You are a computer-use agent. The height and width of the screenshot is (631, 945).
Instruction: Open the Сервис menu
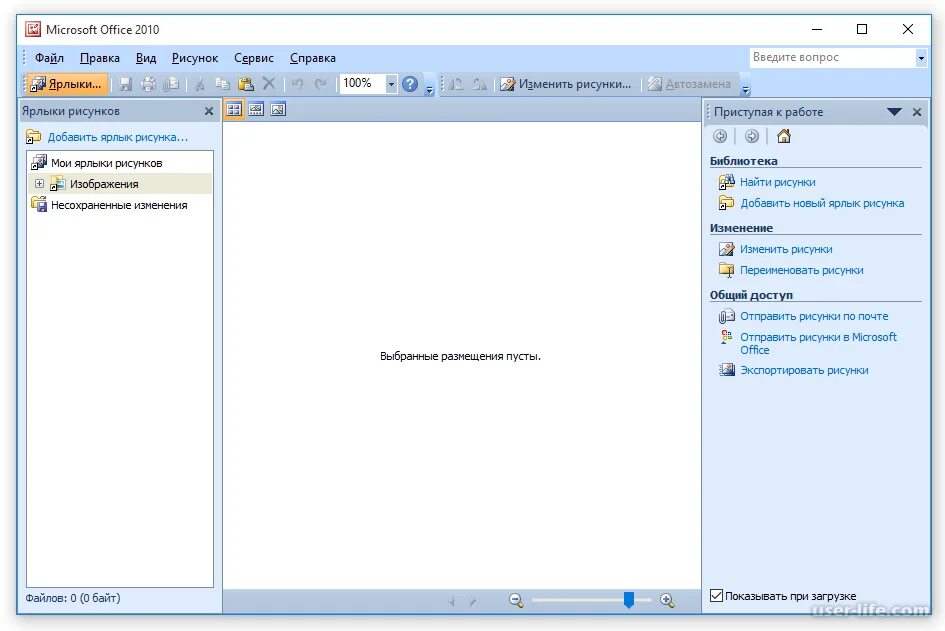(254, 58)
